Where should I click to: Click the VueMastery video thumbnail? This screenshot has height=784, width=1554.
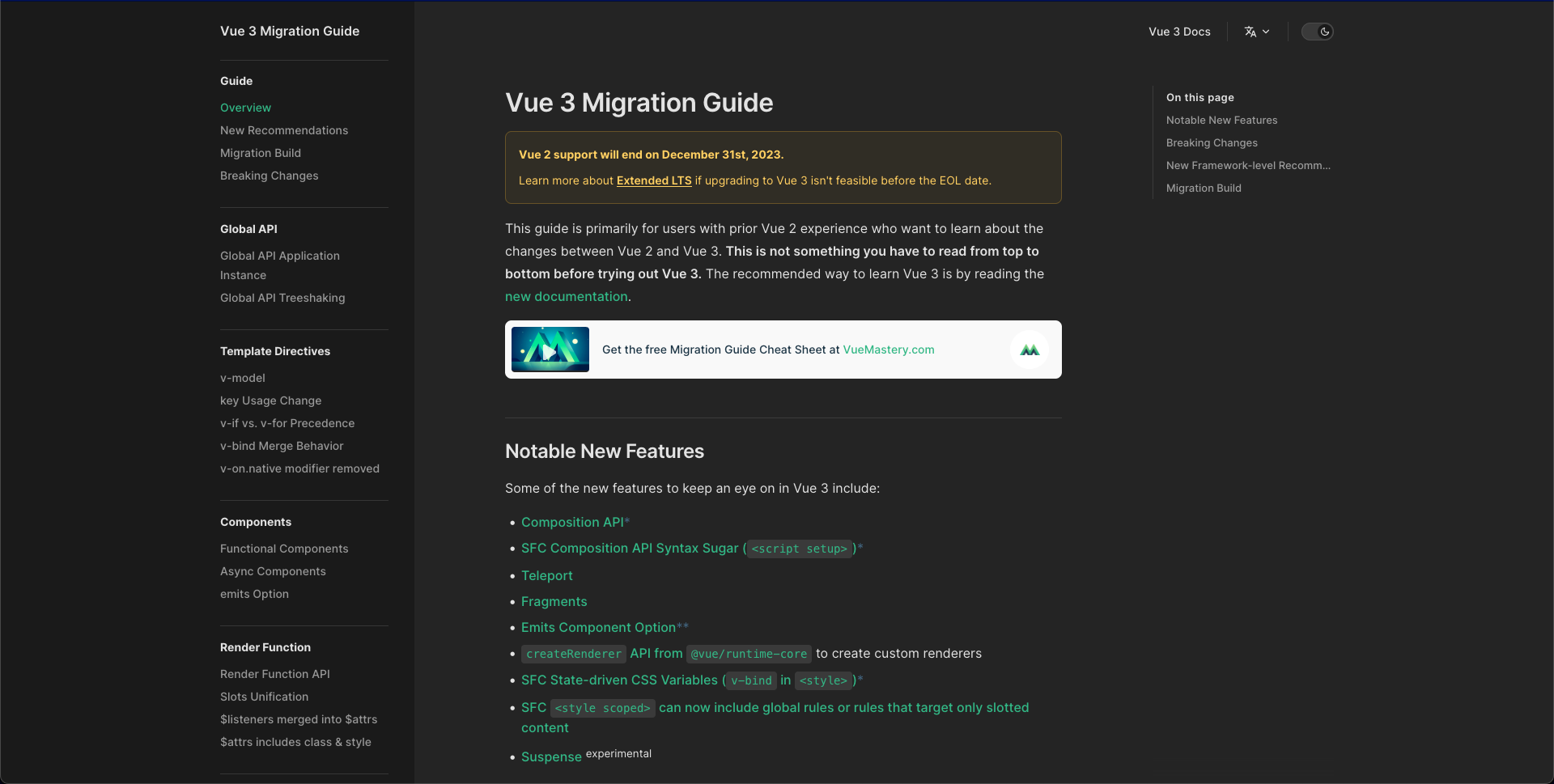click(550, 350)
